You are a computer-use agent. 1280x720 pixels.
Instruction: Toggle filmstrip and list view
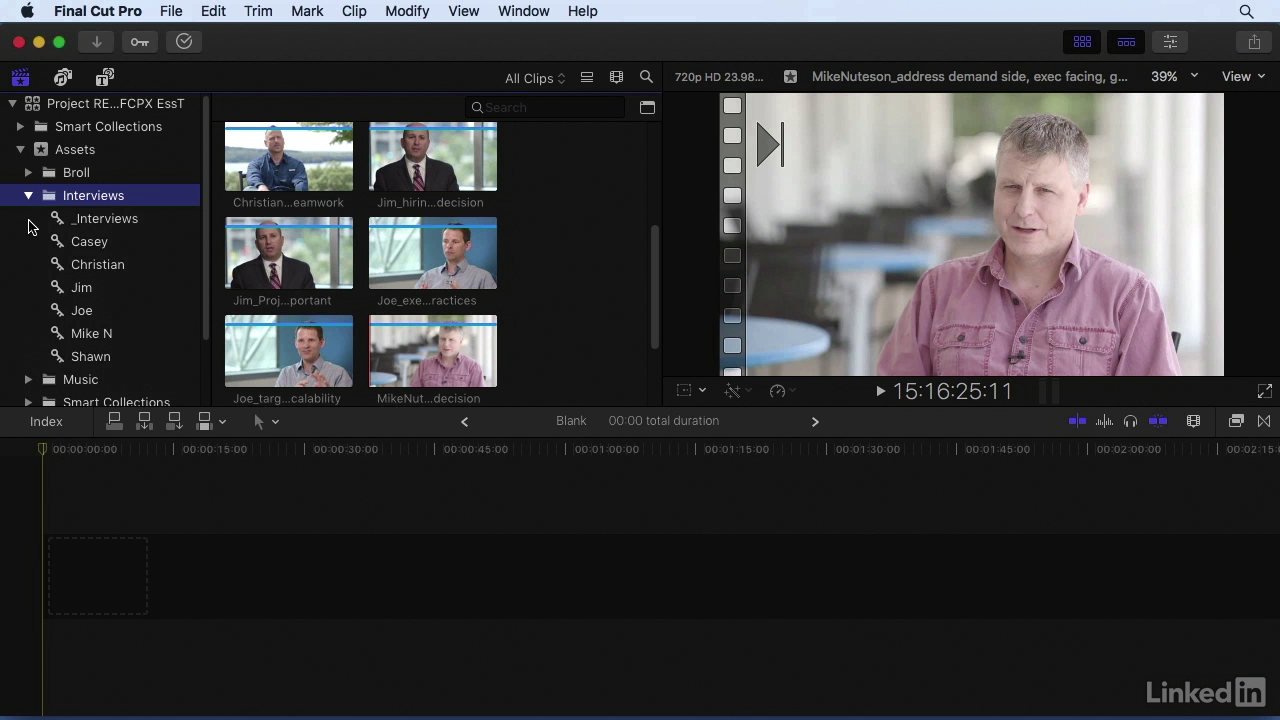(587, 77)
